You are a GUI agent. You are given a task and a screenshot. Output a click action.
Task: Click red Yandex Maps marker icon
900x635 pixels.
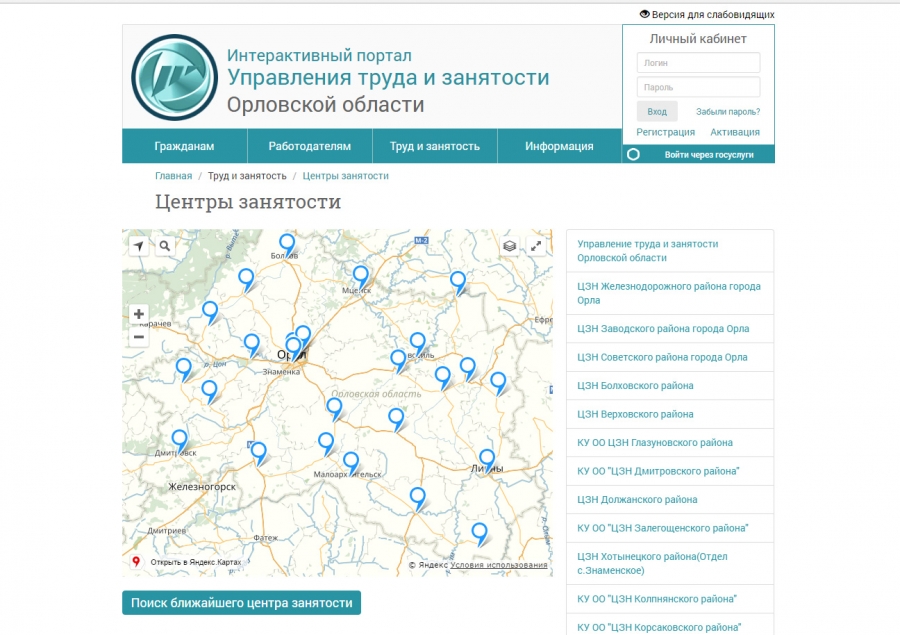[x=136, y=562]
